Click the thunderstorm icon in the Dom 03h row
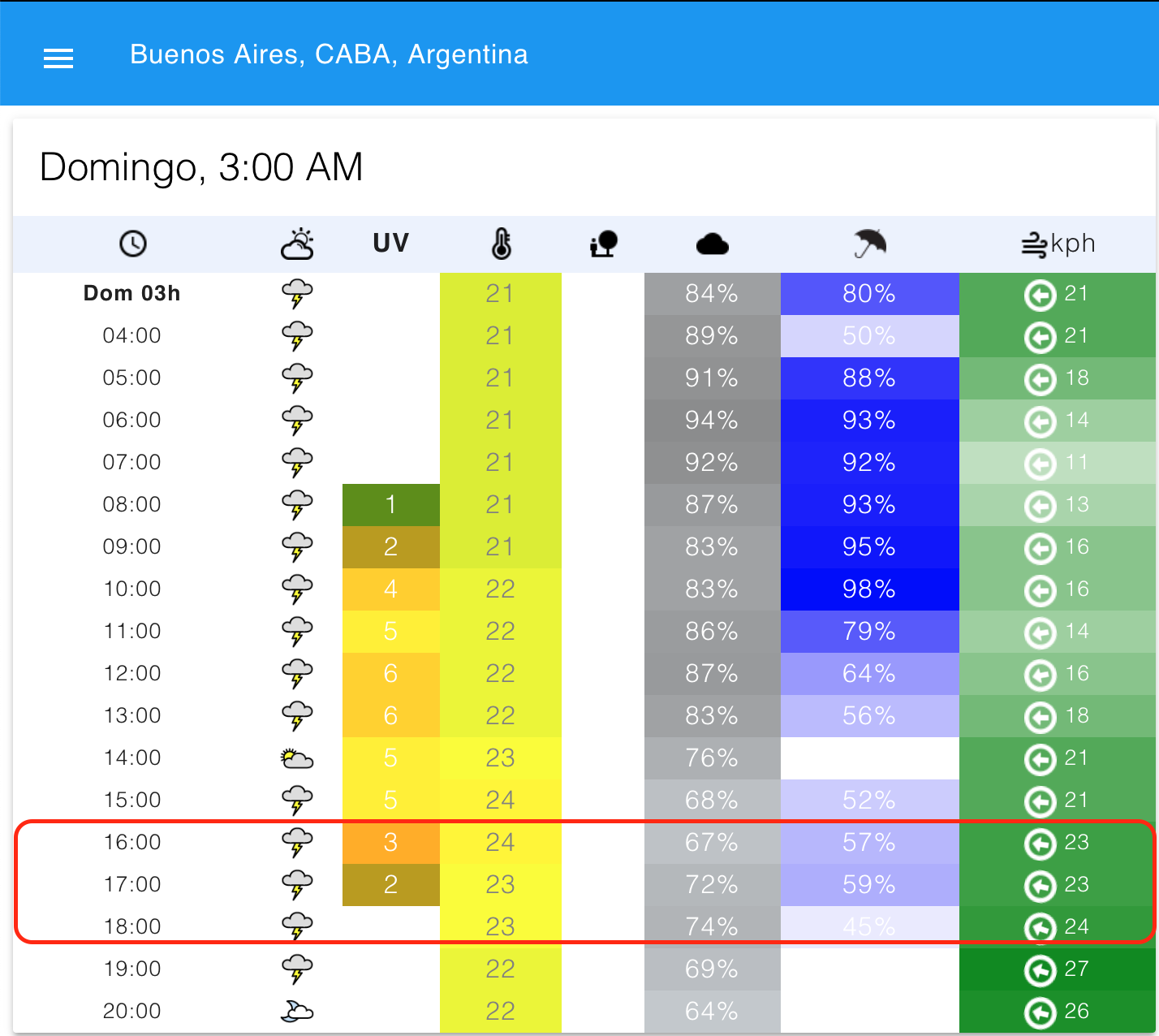The image size is (1159, 1036). pyautogui.click(x=297, y=295)
